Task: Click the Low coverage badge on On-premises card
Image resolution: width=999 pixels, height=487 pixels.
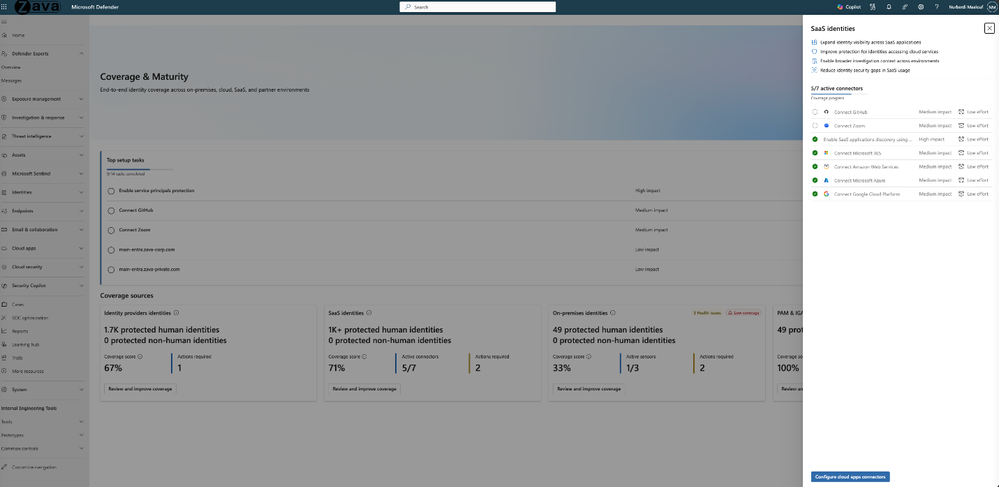Action: pos(742,313)
